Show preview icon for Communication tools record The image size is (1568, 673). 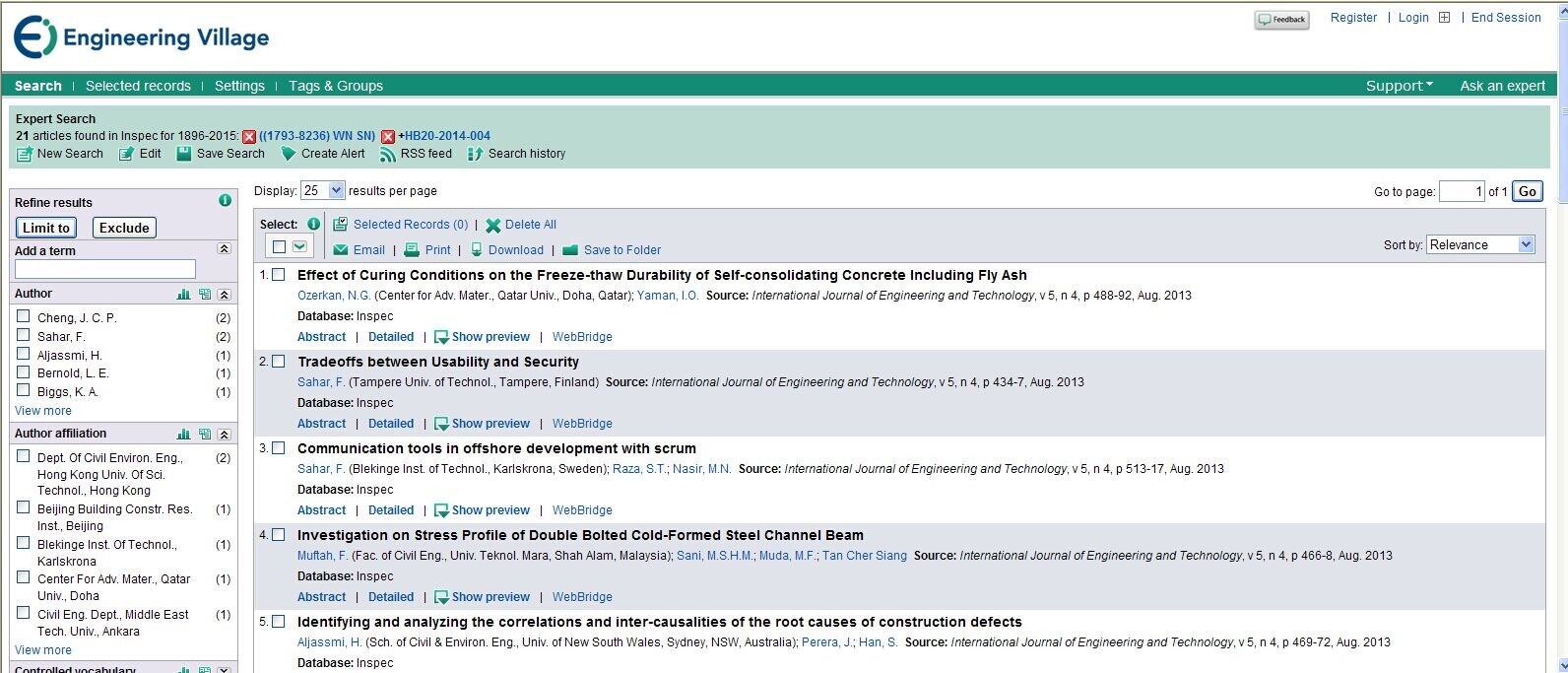(441, 510)
